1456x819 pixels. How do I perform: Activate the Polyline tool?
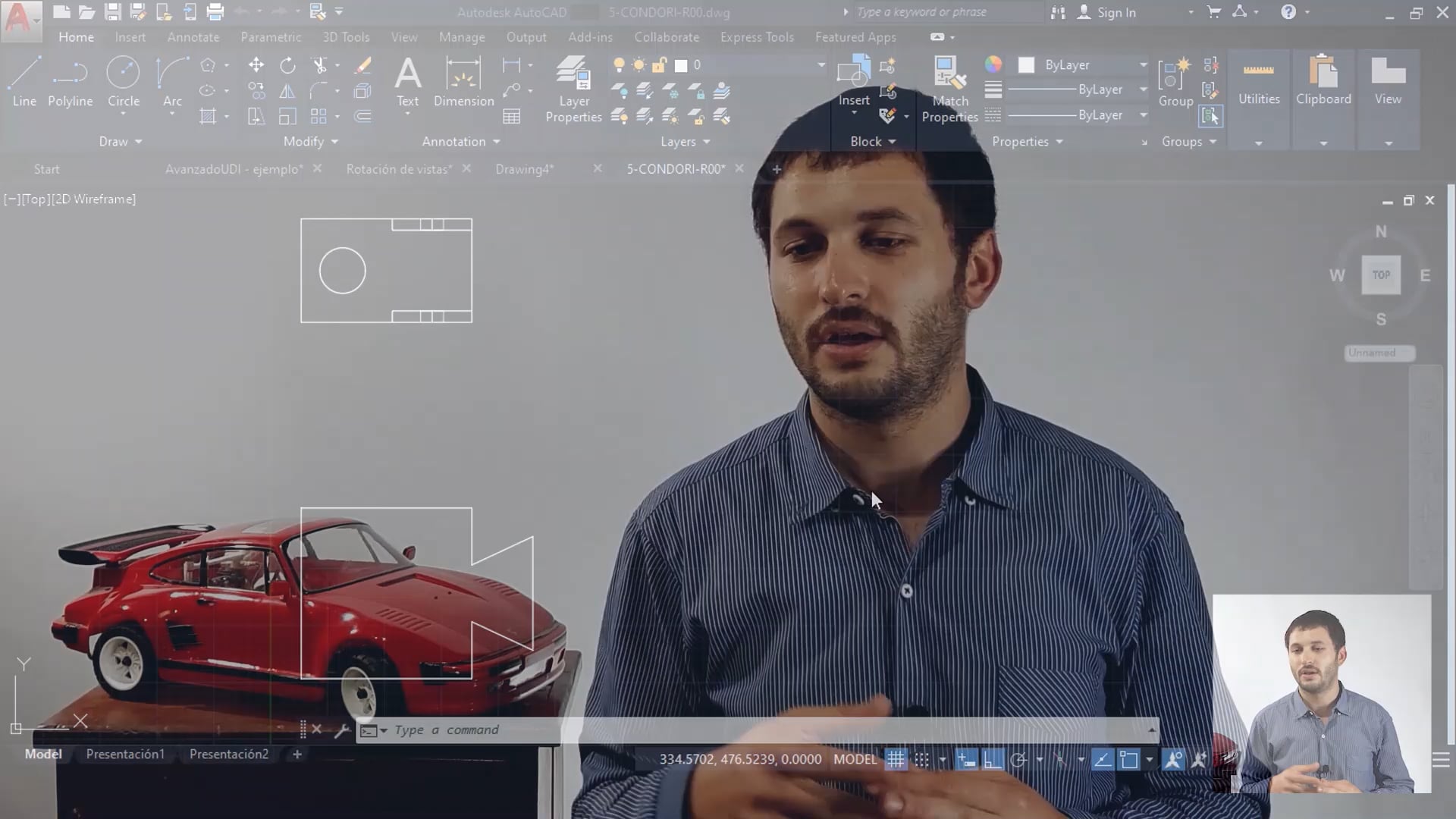pyautogui.click(x=70, y=80)
